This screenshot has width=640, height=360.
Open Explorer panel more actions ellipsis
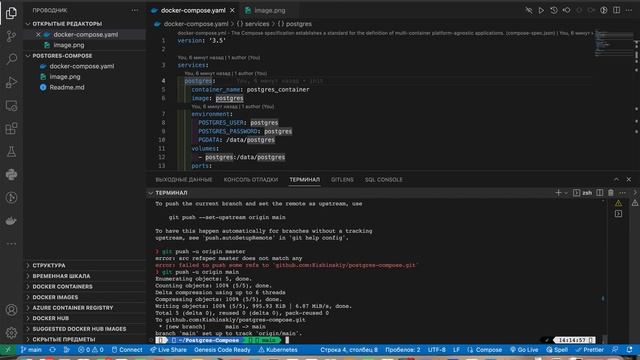tap(134, 10)
